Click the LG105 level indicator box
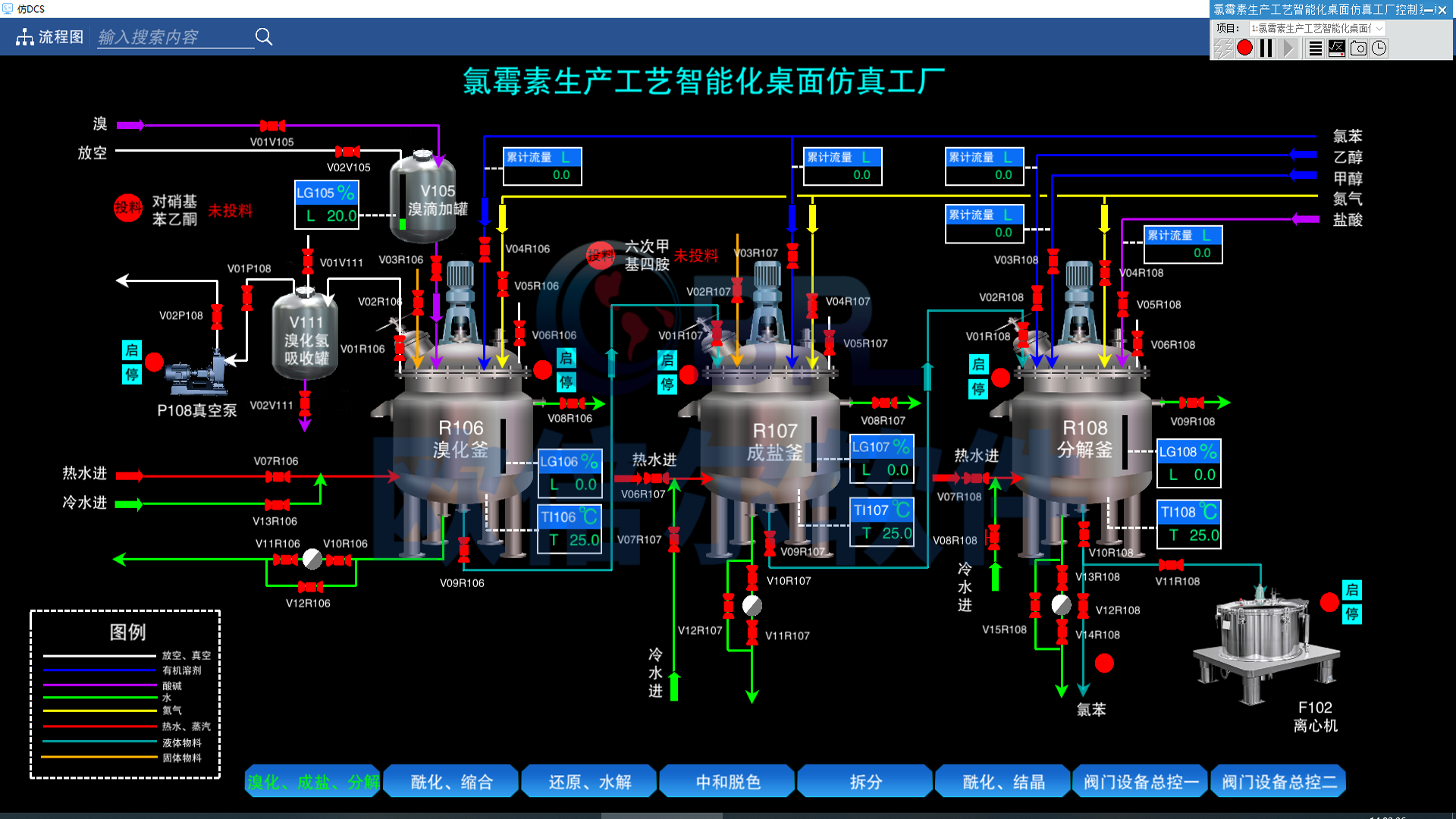This screenshot has width=1456, height=819. point(326,205)
